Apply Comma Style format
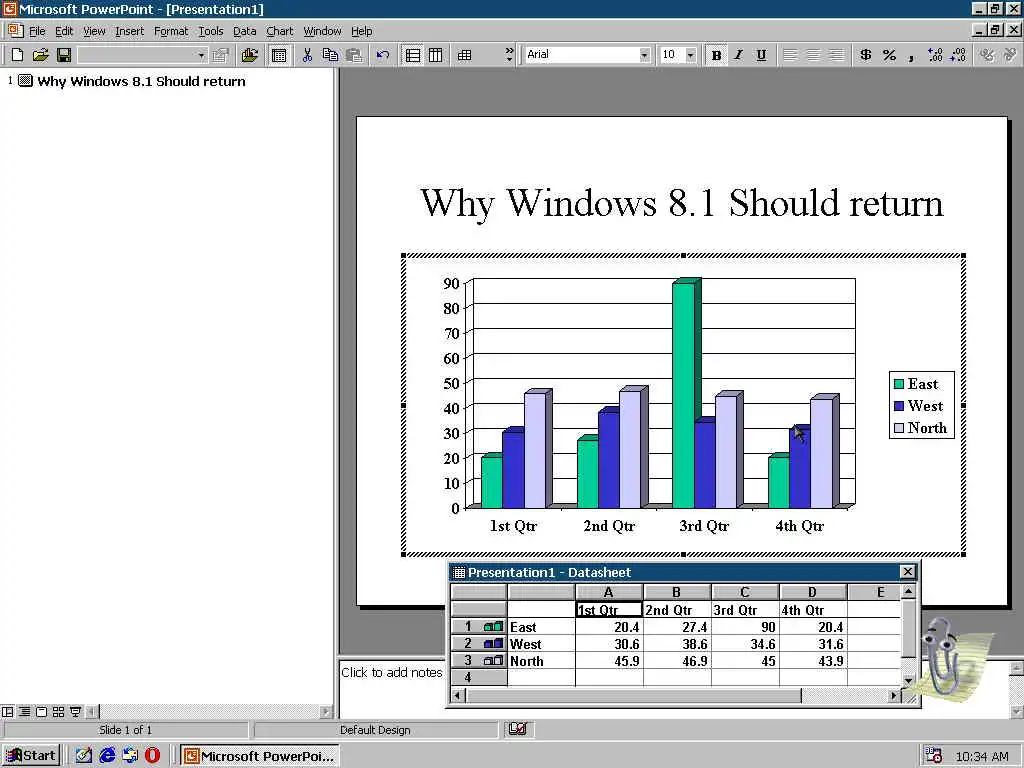Viewport: 1024px width, 768px height. [911, 55]
